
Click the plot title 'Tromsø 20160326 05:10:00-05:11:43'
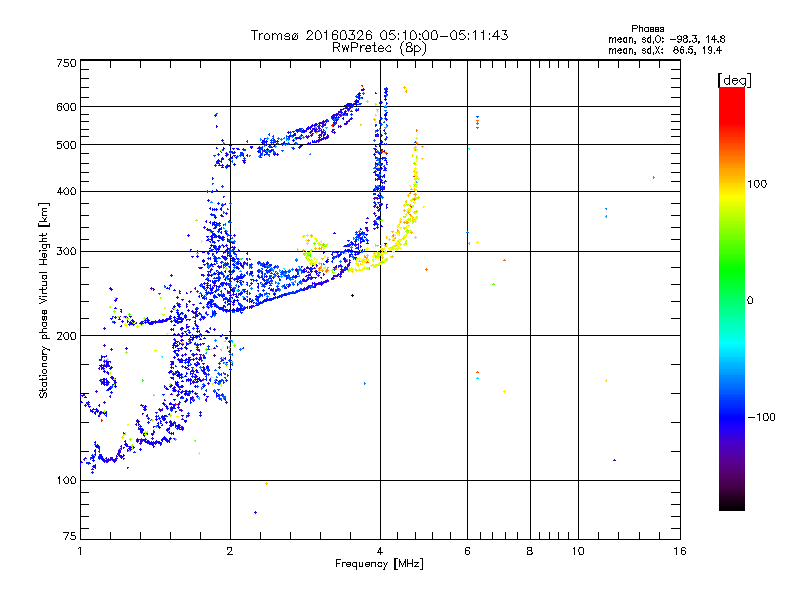coord(379,35)
